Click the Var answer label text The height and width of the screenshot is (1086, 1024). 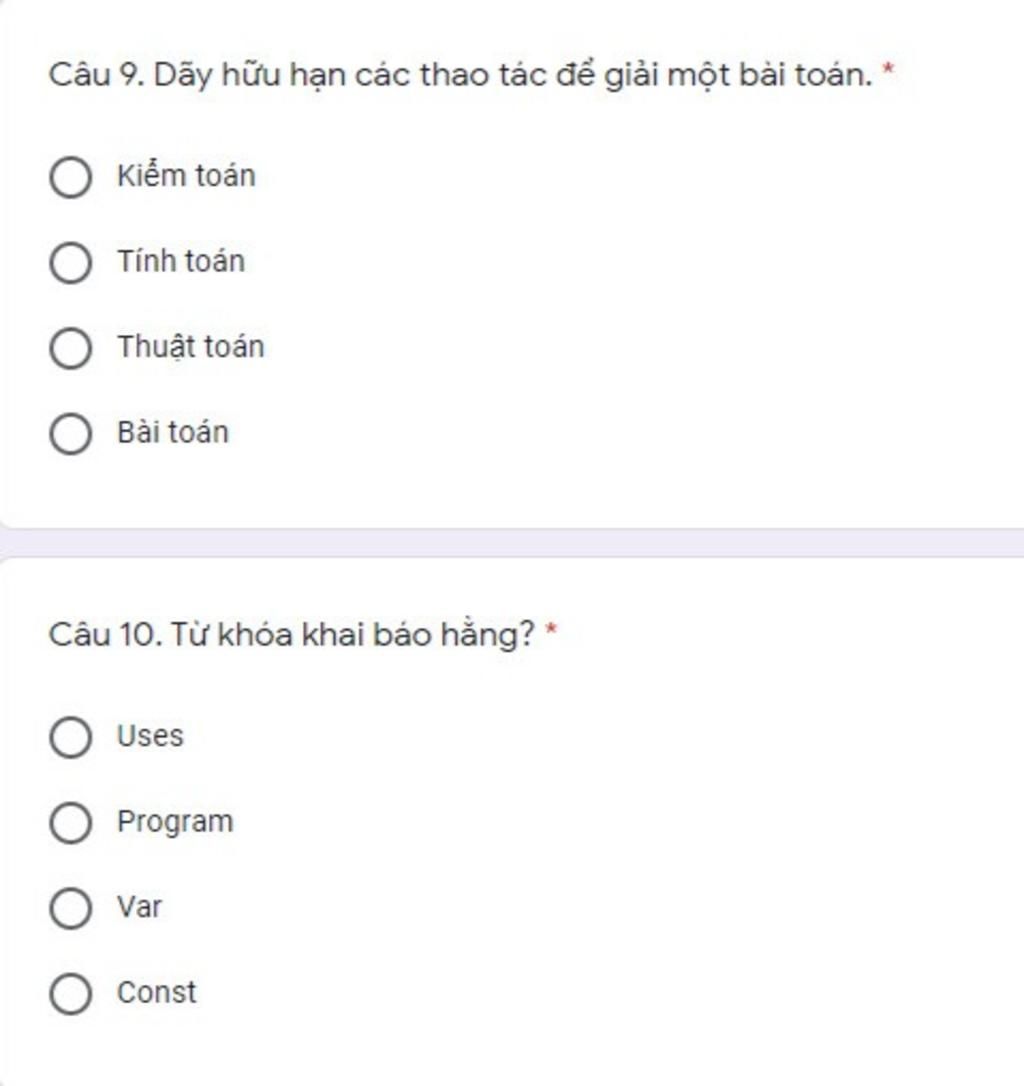[139, 907]
